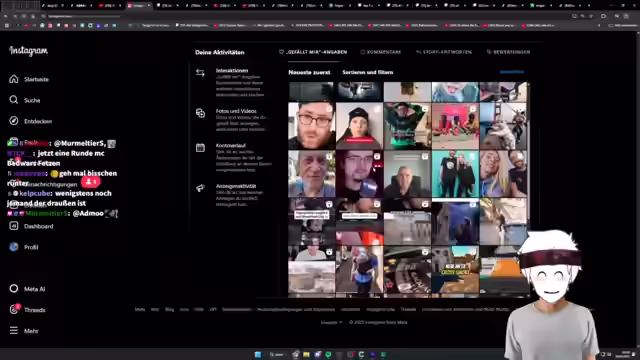Open the Suche magnifier icon
Screen dimensions: 640x360
coord(14,100)
